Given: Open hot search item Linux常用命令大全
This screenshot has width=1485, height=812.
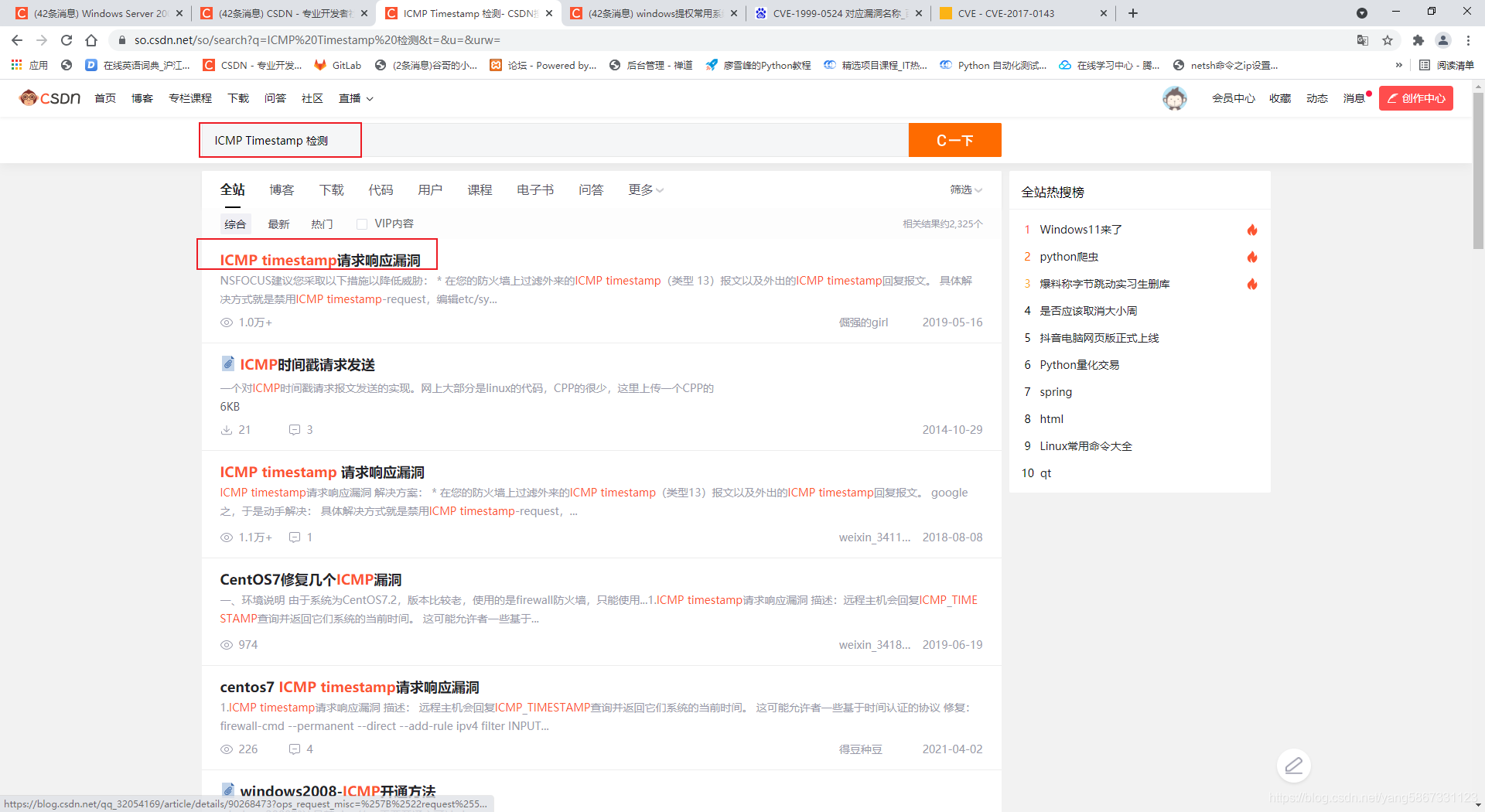Looking at the screenshot, I should pos(1086,446).
